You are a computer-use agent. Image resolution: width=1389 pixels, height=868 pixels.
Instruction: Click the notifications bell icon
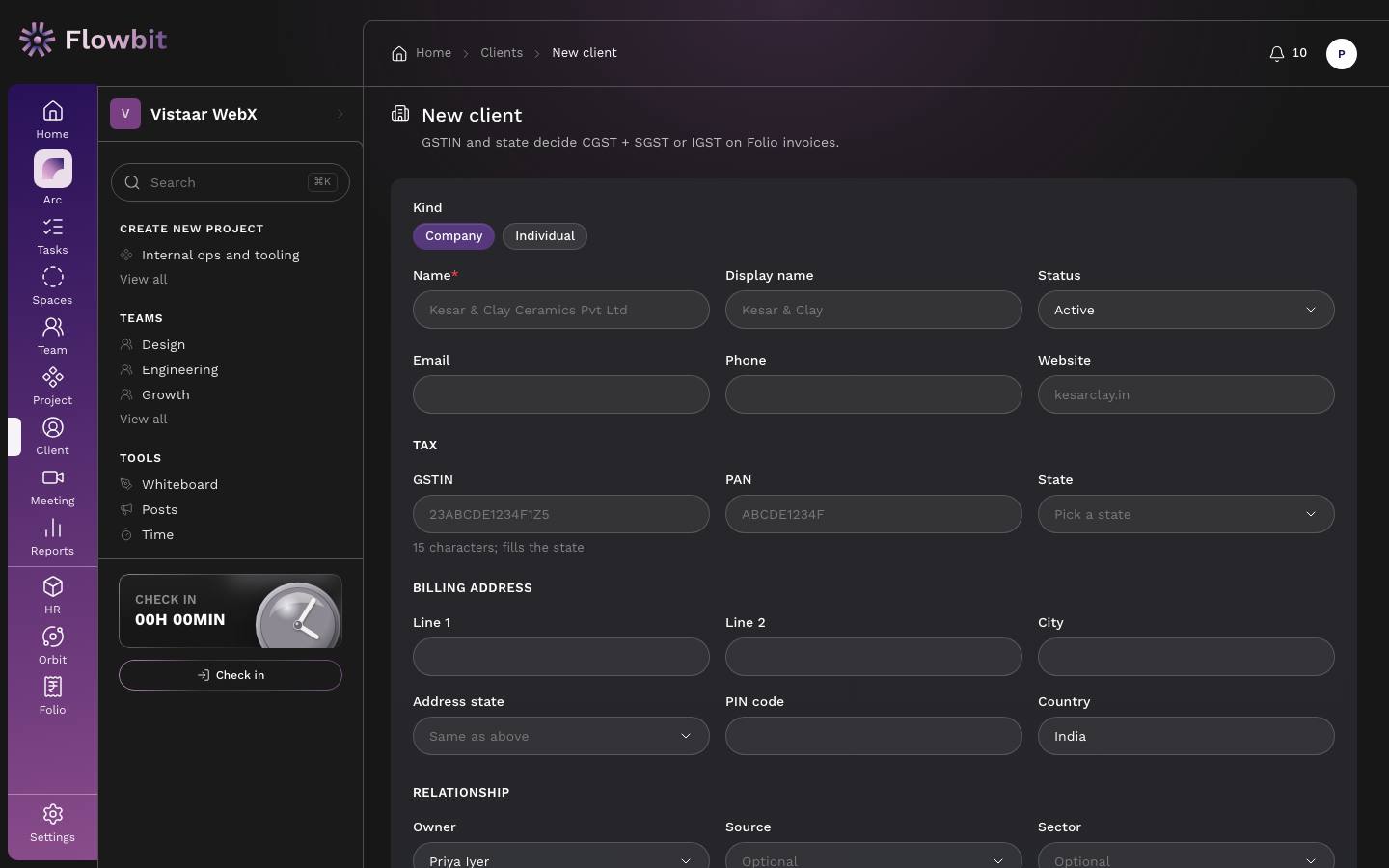[1277, 53]
